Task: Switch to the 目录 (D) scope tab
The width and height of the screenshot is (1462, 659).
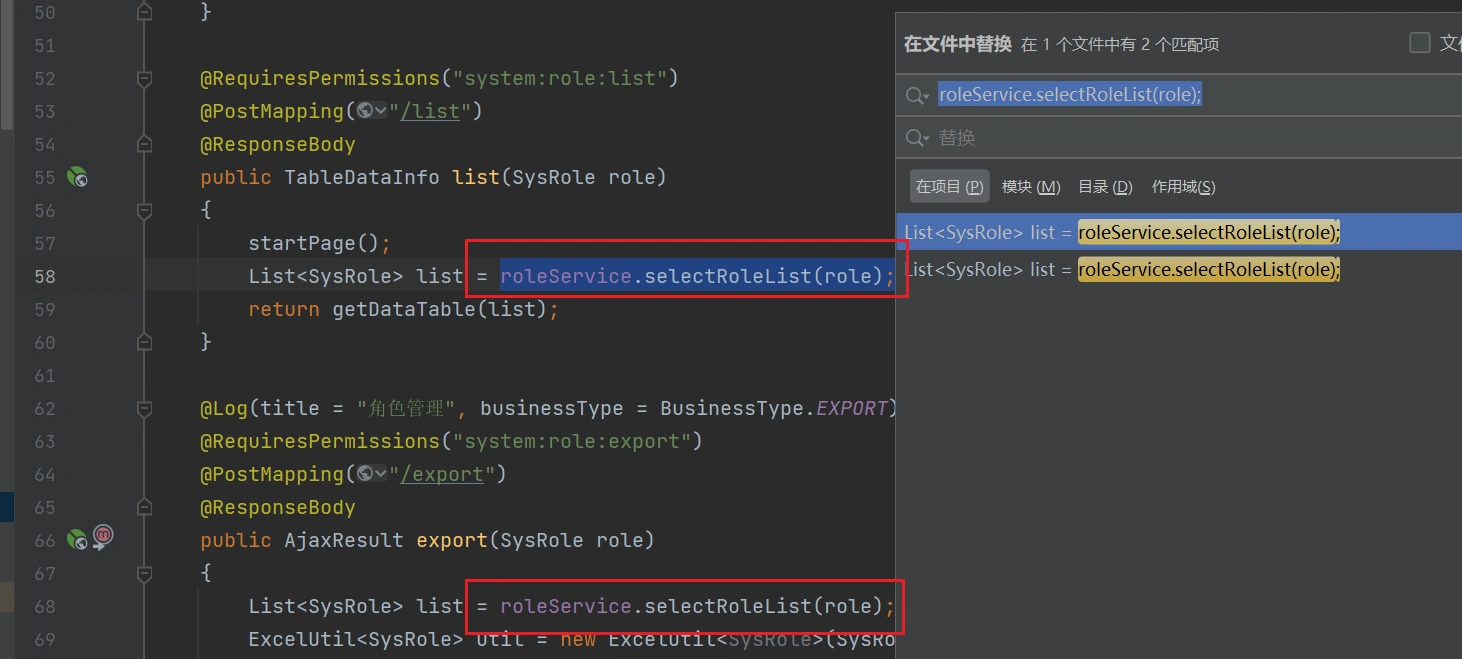Action: click(1105, 187)
